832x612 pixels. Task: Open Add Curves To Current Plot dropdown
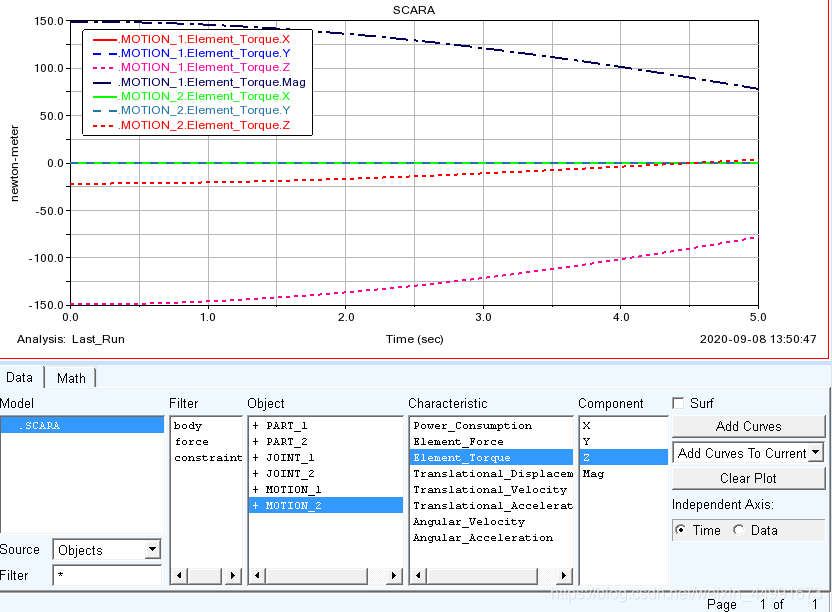pos(816,453)
